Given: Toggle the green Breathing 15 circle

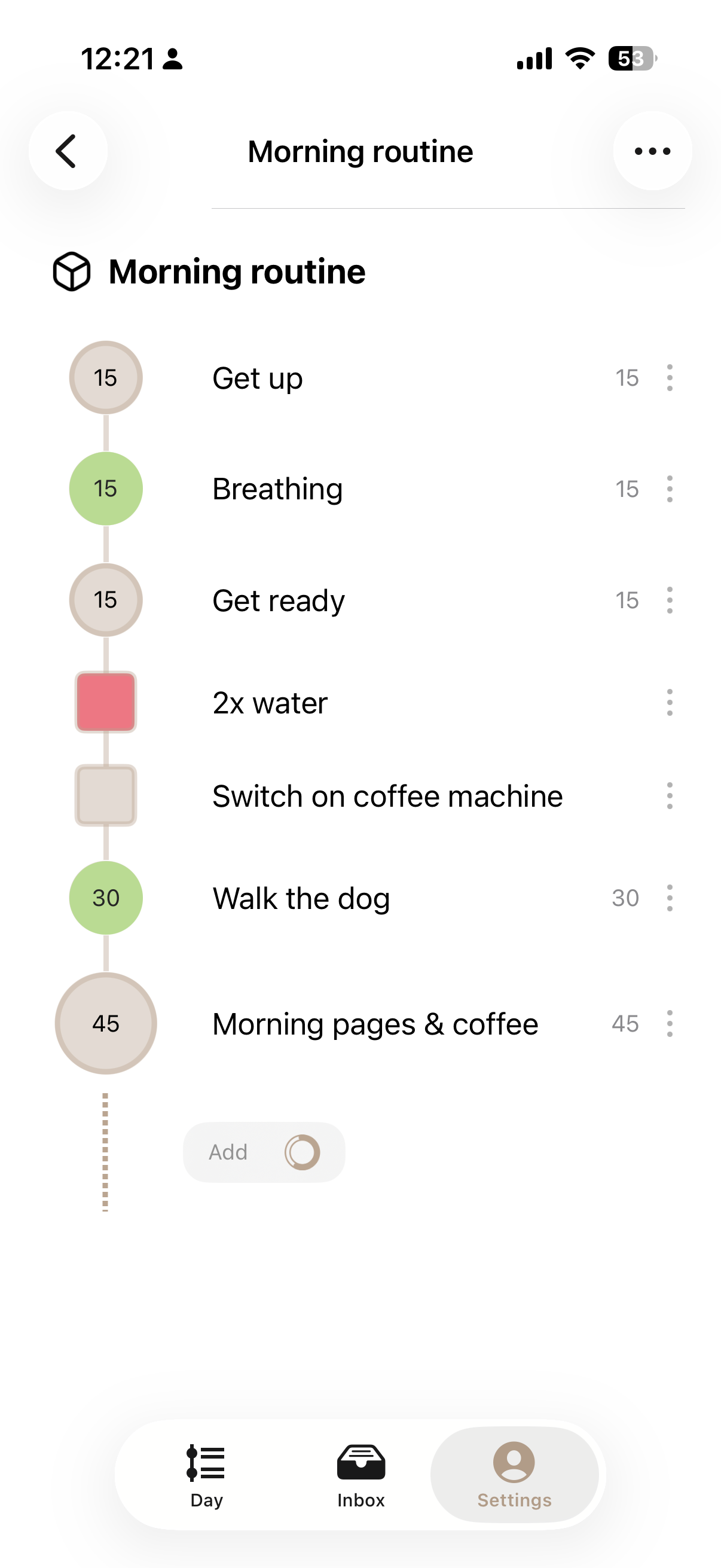Looking at the screenshot, I should [x=106, y=489].
